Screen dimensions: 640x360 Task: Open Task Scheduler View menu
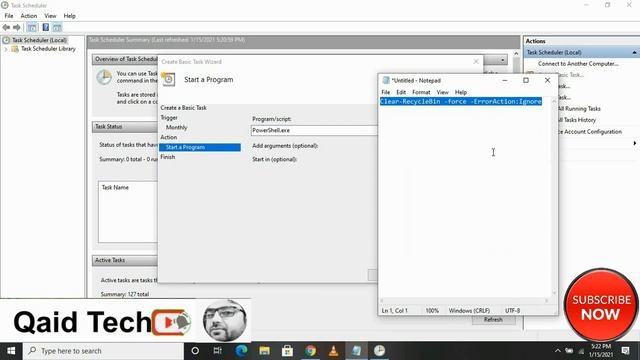50,16
